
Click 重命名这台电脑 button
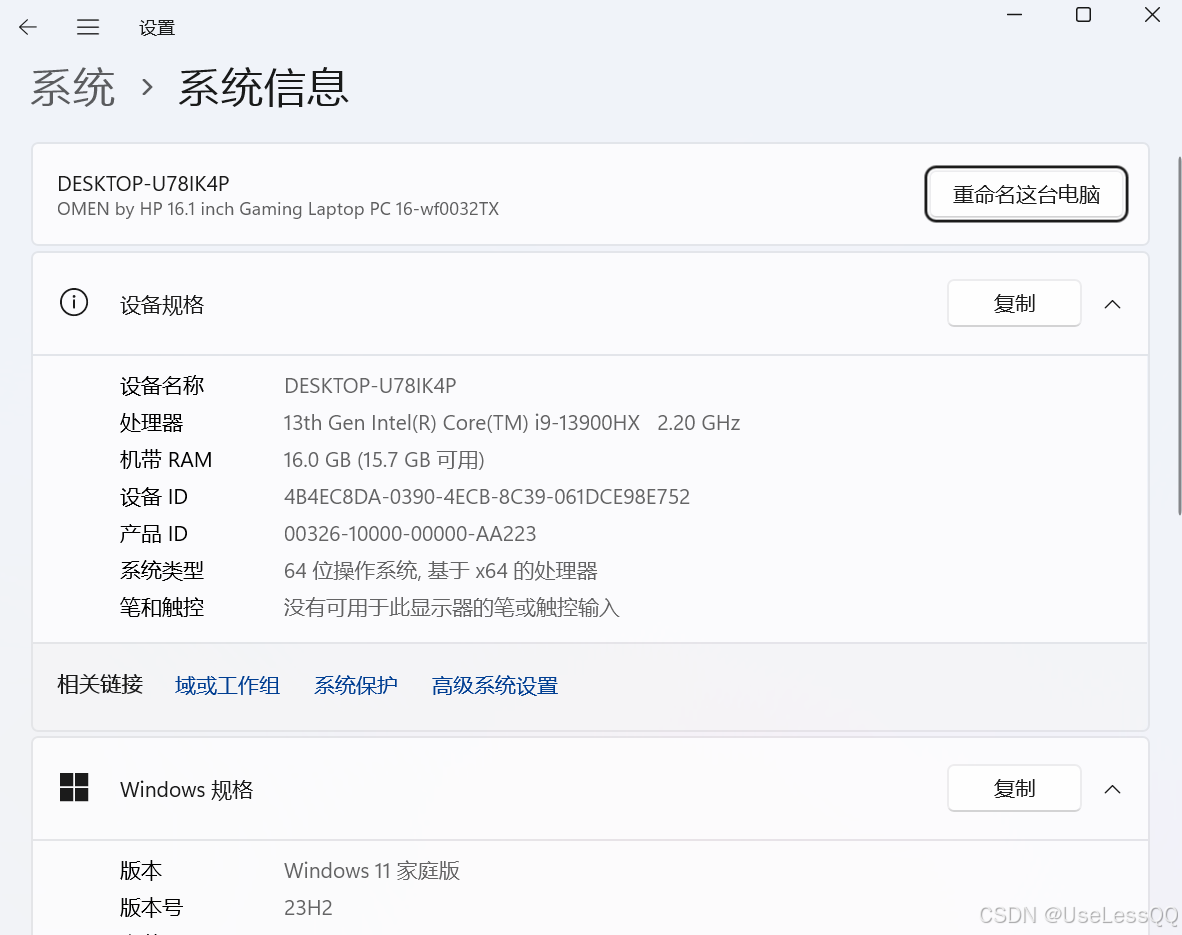click(x=1026, y=195)
